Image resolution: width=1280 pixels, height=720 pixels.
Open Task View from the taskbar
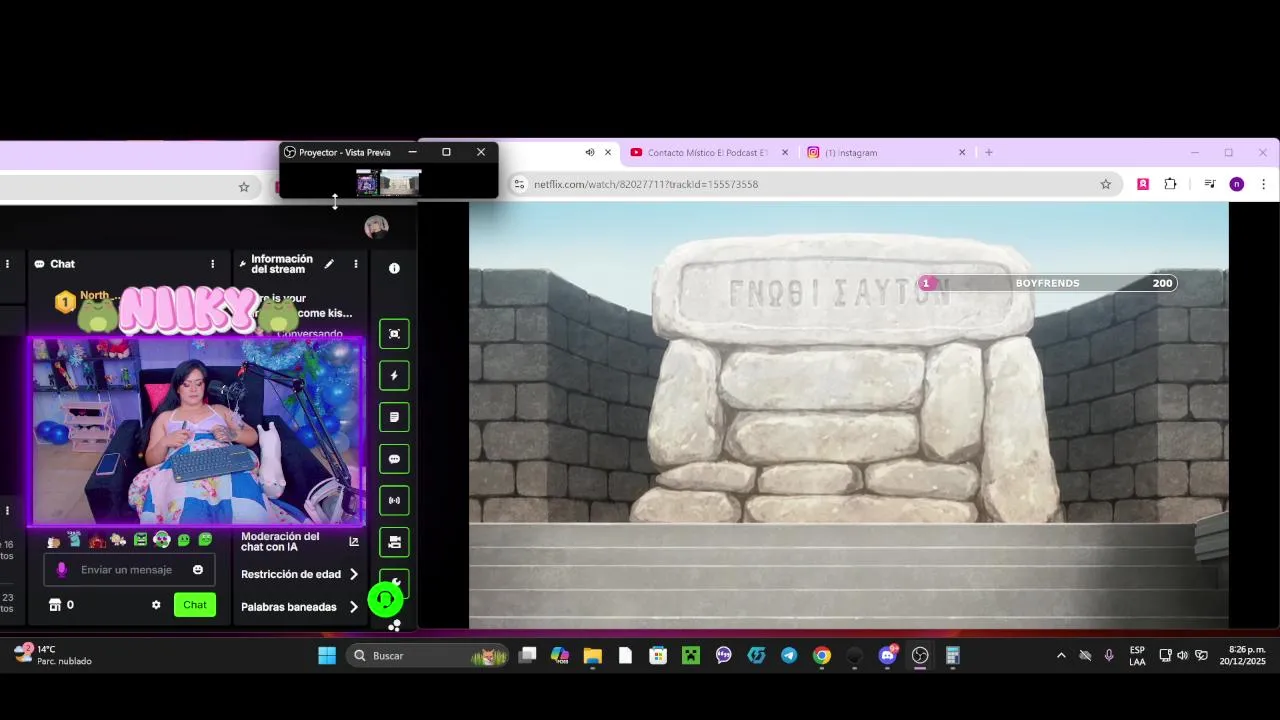(527, 656)
